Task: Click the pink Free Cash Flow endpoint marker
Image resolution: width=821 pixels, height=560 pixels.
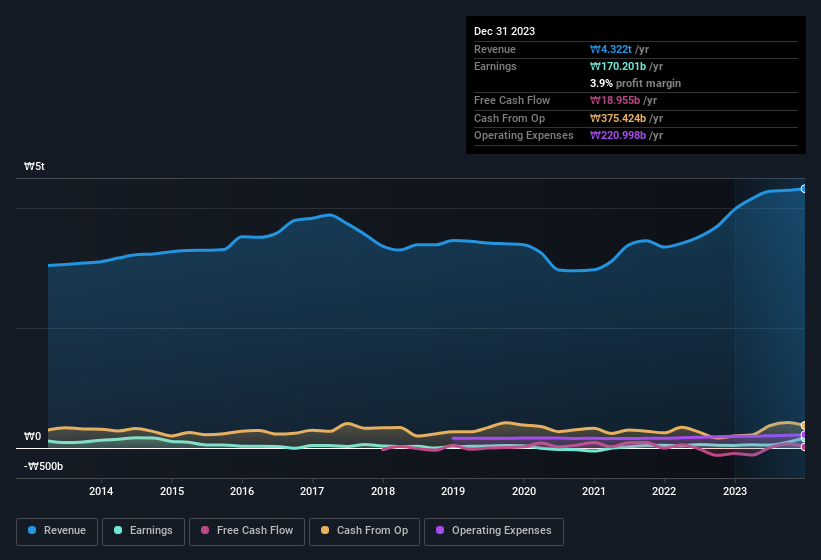Action: (803, 447)
